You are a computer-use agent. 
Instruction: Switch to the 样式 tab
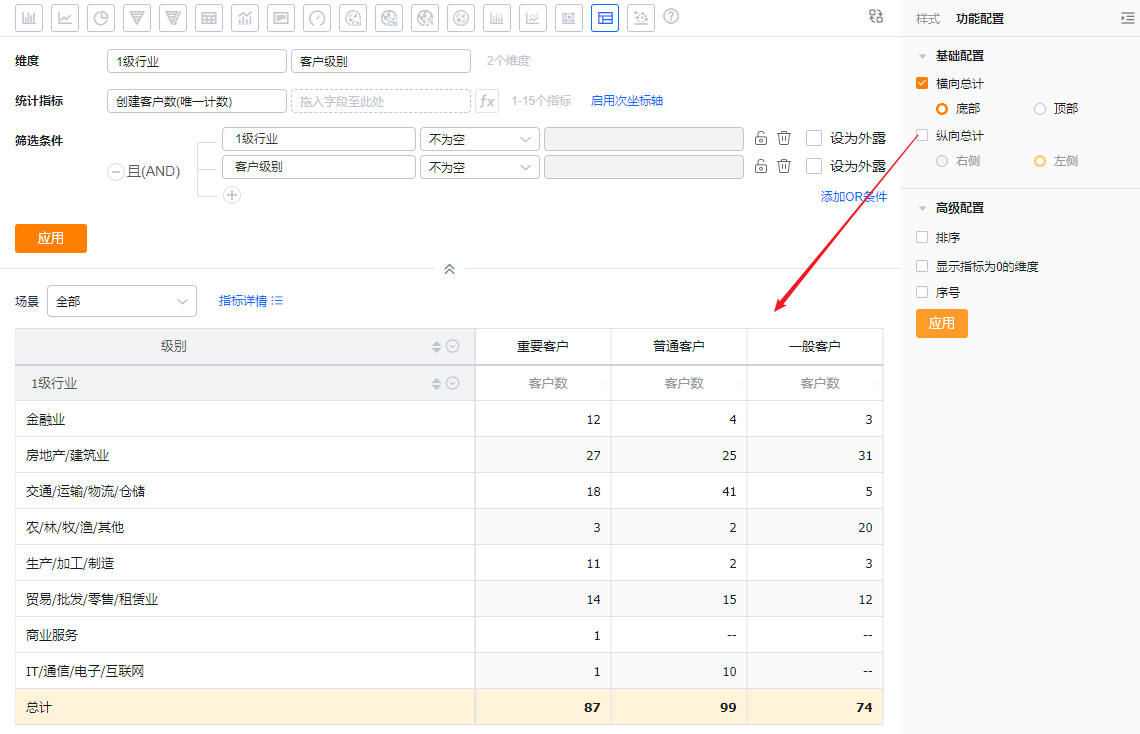click(x=928, y=19)
